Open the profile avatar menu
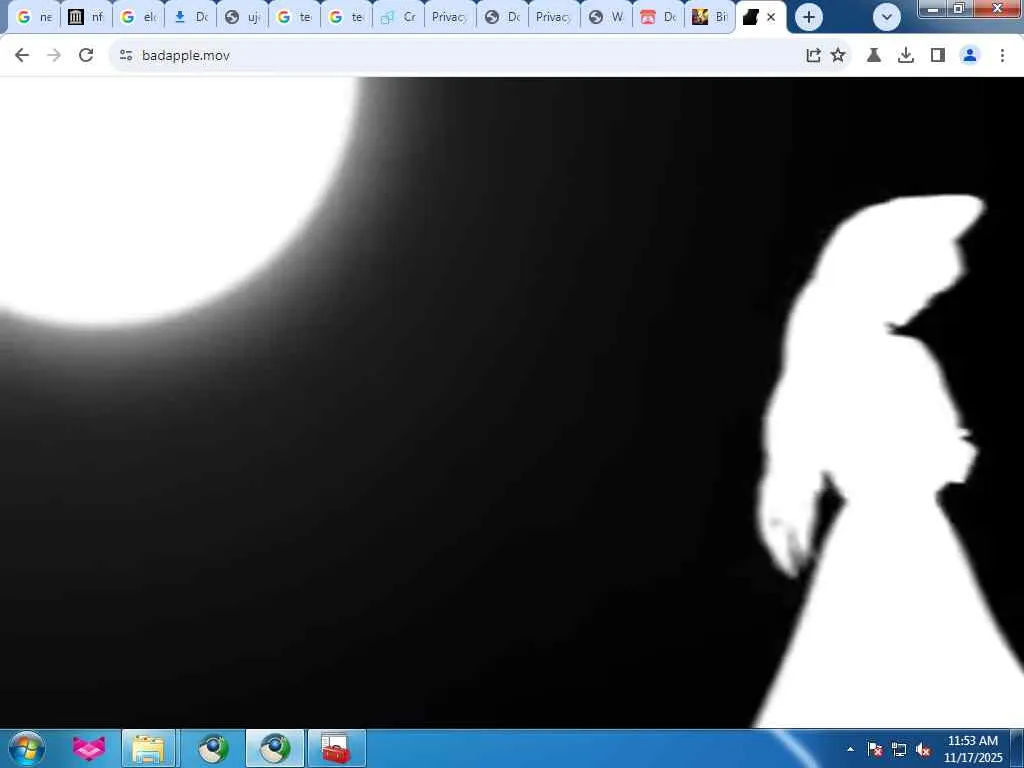The image size is (1024, 768). coord(970,56)
